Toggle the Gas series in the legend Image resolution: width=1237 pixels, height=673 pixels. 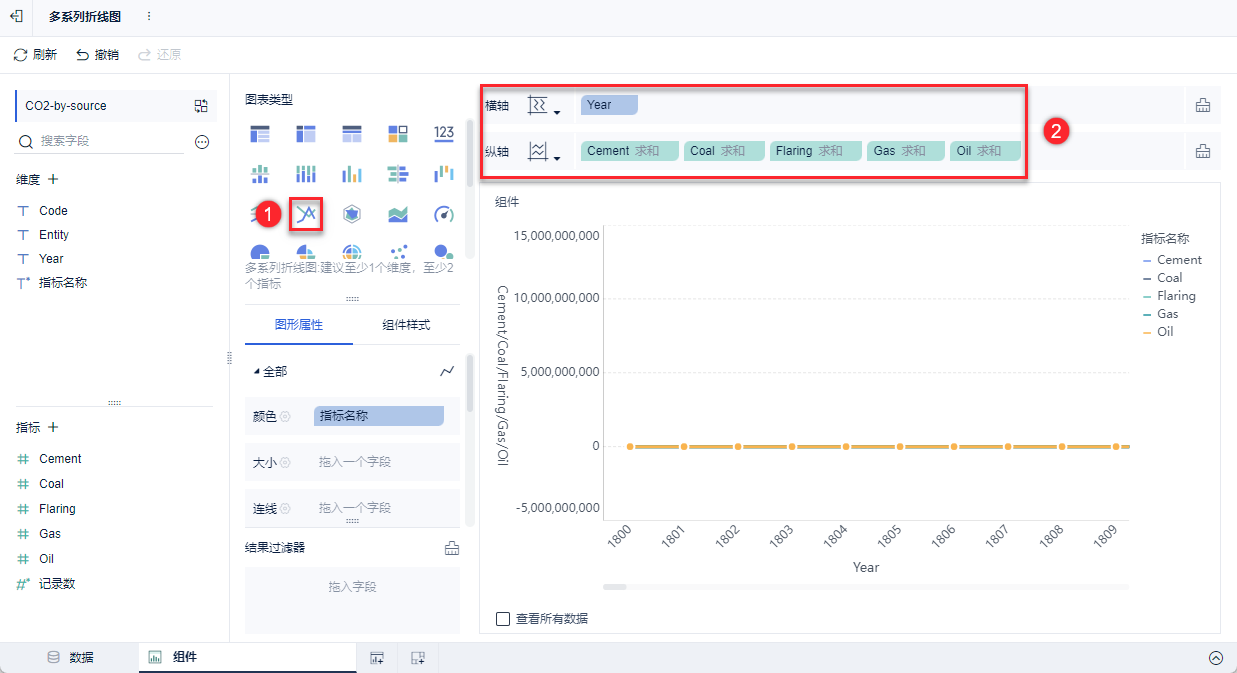[1160, 314]
